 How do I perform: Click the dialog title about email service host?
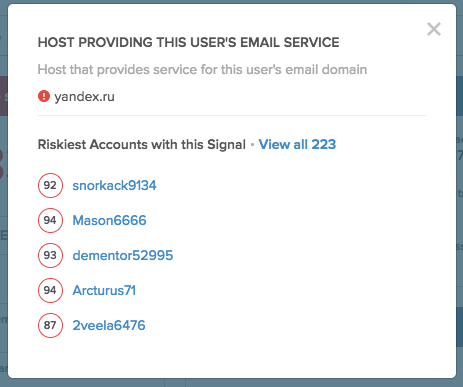point(188,42)
